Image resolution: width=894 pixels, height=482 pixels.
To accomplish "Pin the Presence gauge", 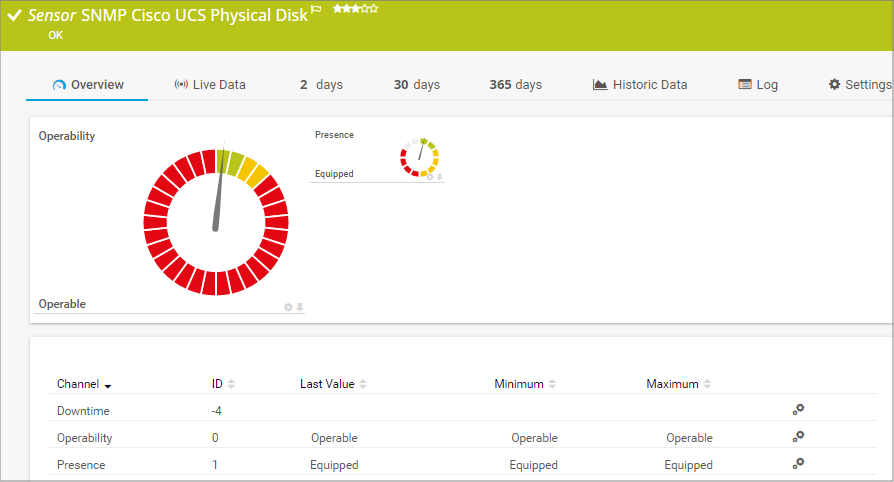I will coord(439,176).
